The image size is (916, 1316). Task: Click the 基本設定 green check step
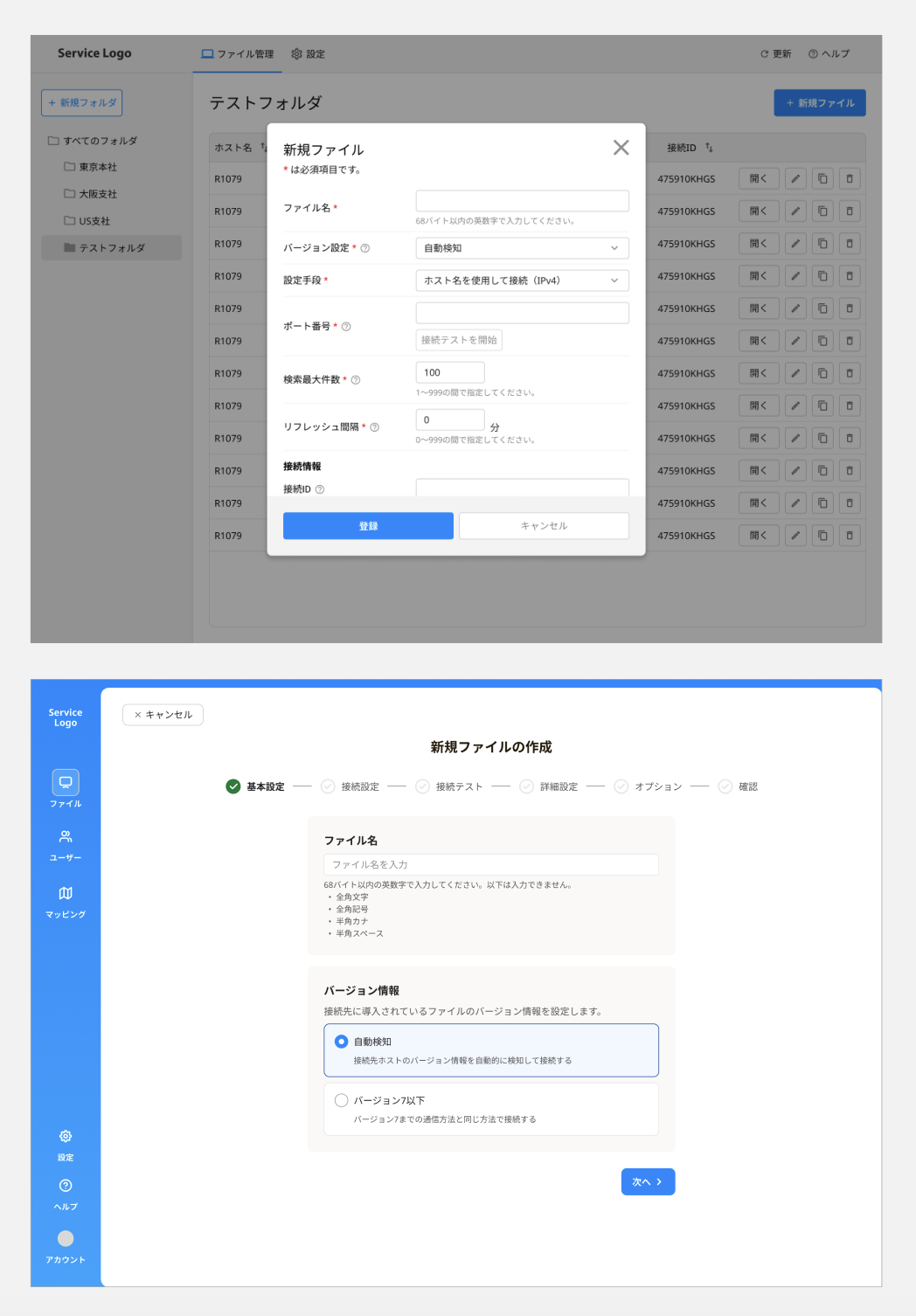click(x=255, y=786)
